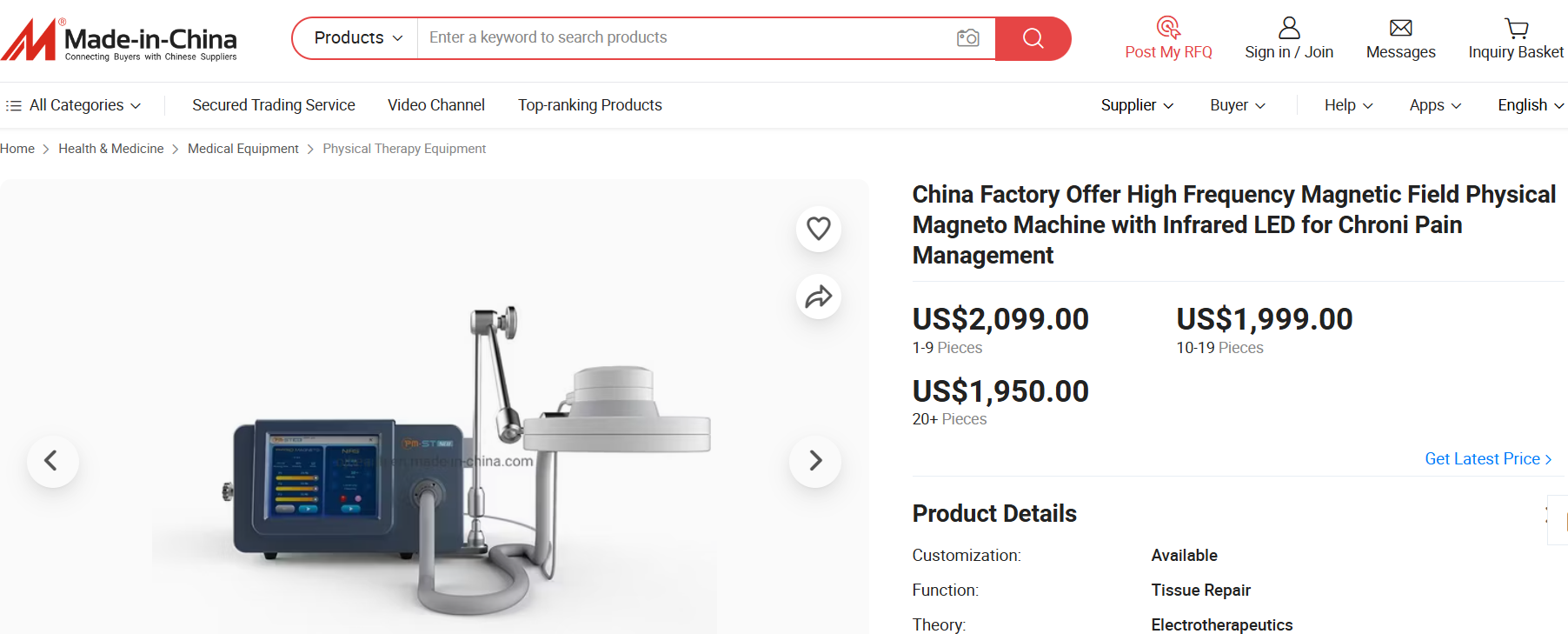Open the English language dropdown
The height and width of the screenshot is (634, 1568).
[x=1530, y=105]
